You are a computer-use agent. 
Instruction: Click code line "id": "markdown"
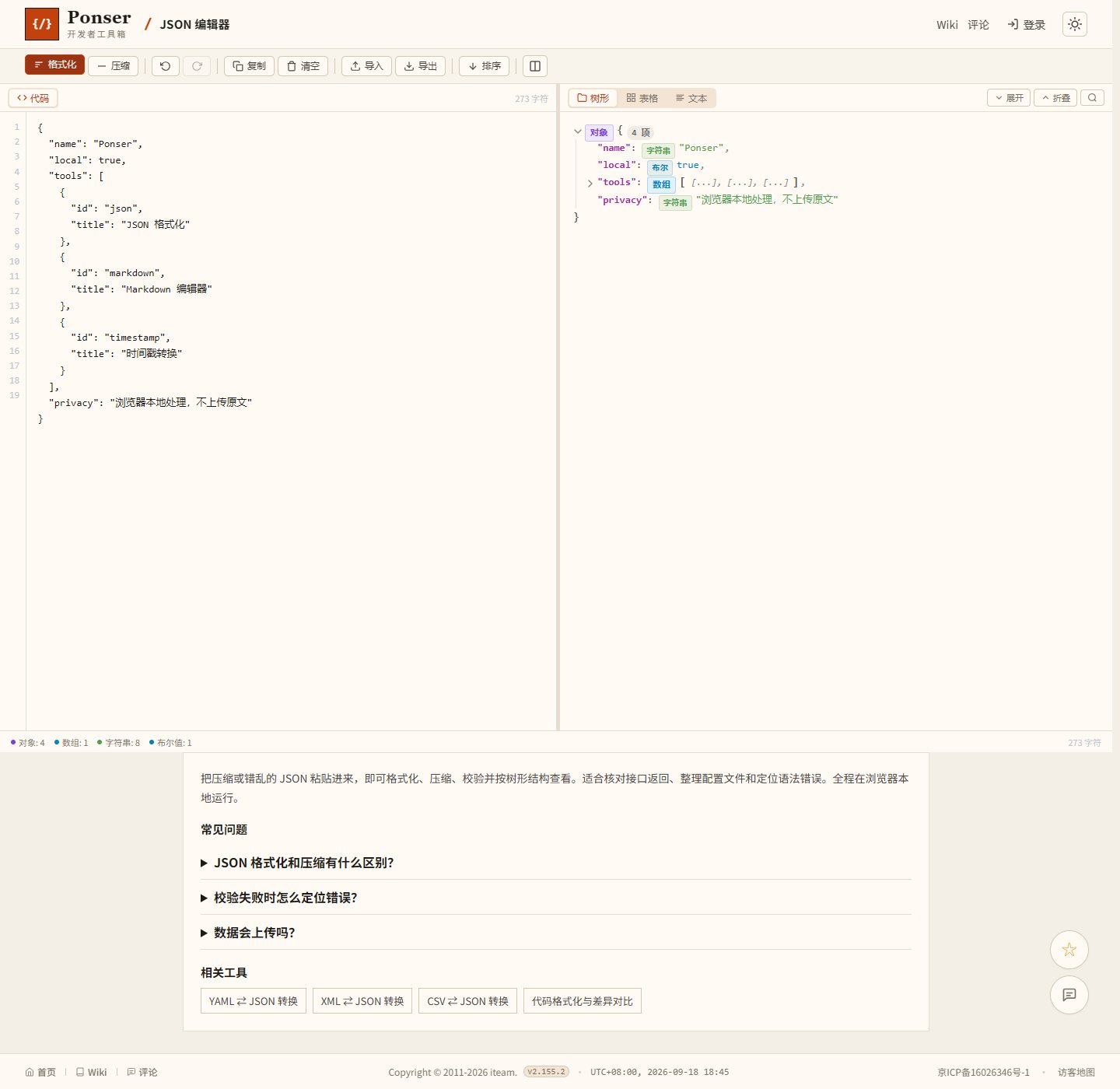(118, 273)
